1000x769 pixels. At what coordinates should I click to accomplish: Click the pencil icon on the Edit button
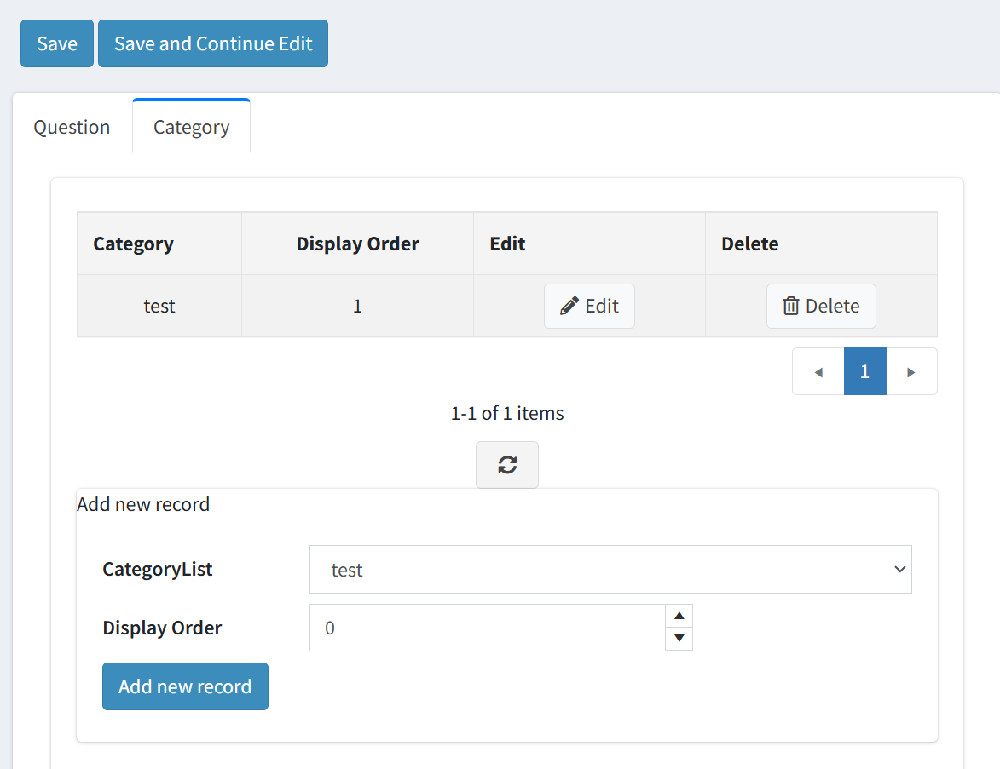click(569, 306)
